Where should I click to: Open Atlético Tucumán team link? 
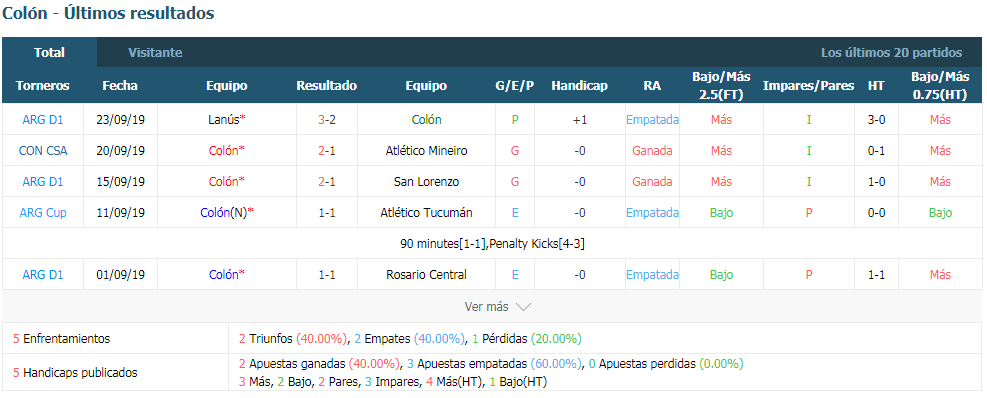click(x=426, y=213)
